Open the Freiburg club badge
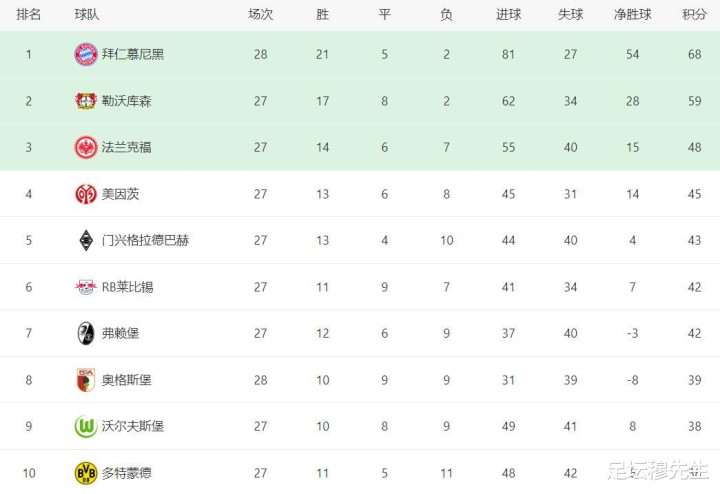The height and width of the screenshot is (494, 720). [86, 333]
